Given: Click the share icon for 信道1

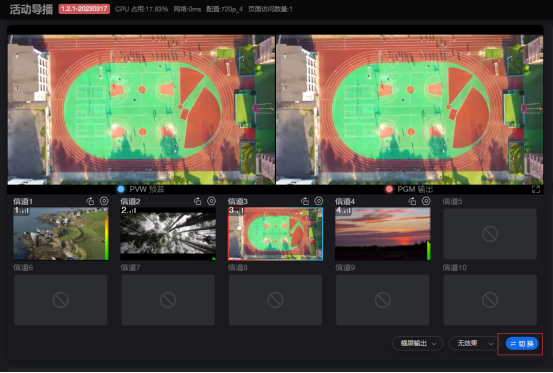Looking at the screenshot, I should [x=91, y=201].
